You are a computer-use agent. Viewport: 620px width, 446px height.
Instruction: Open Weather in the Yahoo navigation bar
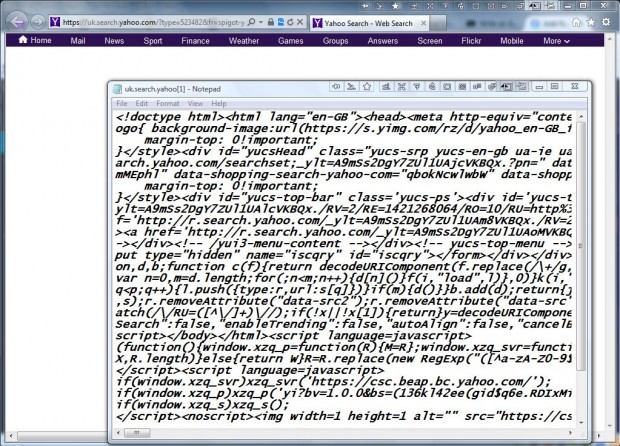point(244,40)
